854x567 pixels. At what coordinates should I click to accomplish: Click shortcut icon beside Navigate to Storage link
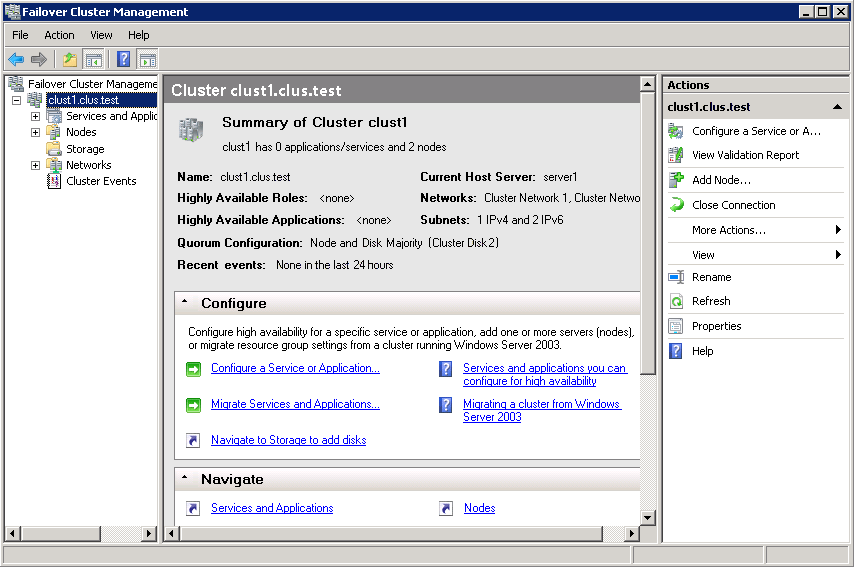[193, 440]
